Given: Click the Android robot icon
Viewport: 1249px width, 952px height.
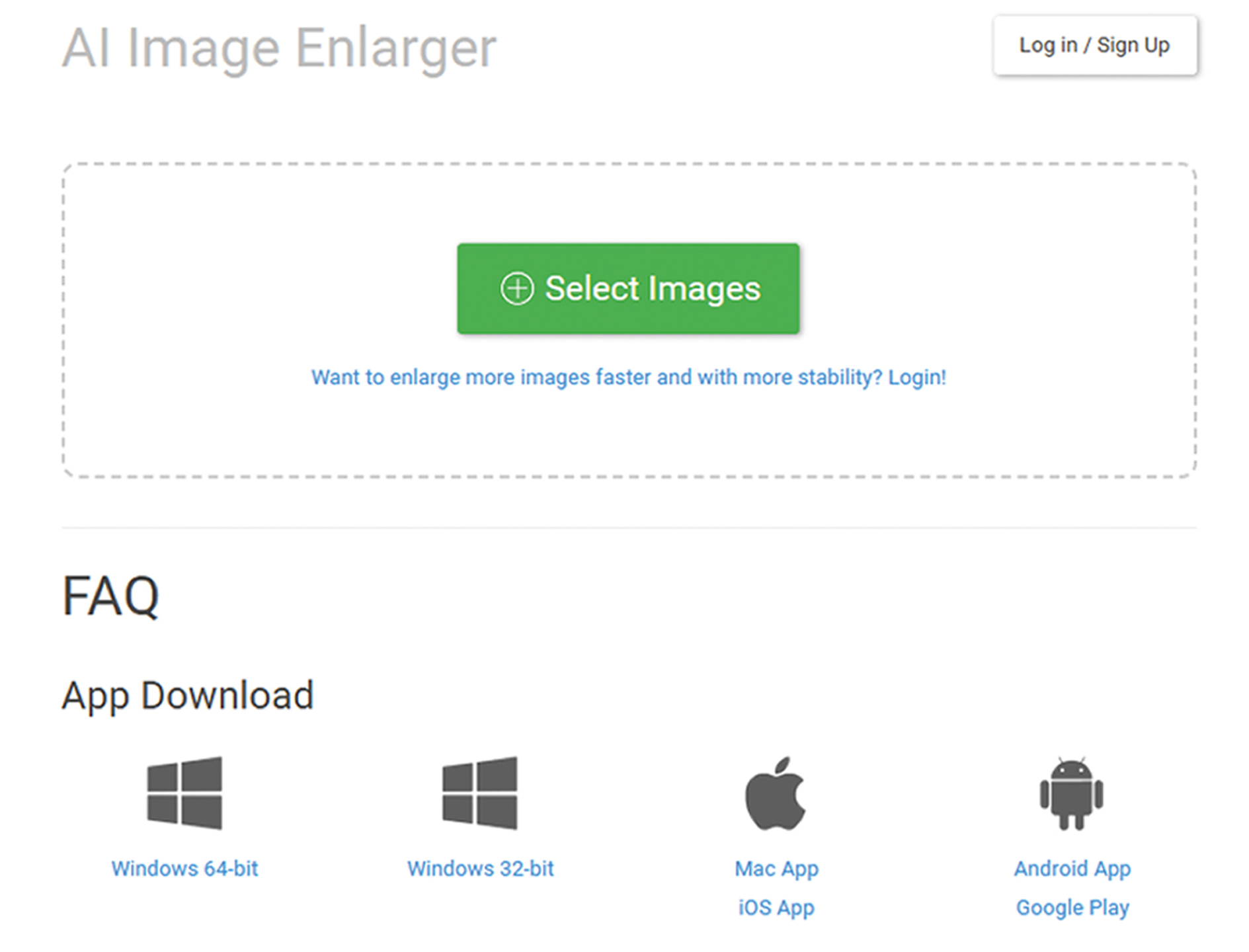Looking at the screenshot, I should coord(1071,793).
